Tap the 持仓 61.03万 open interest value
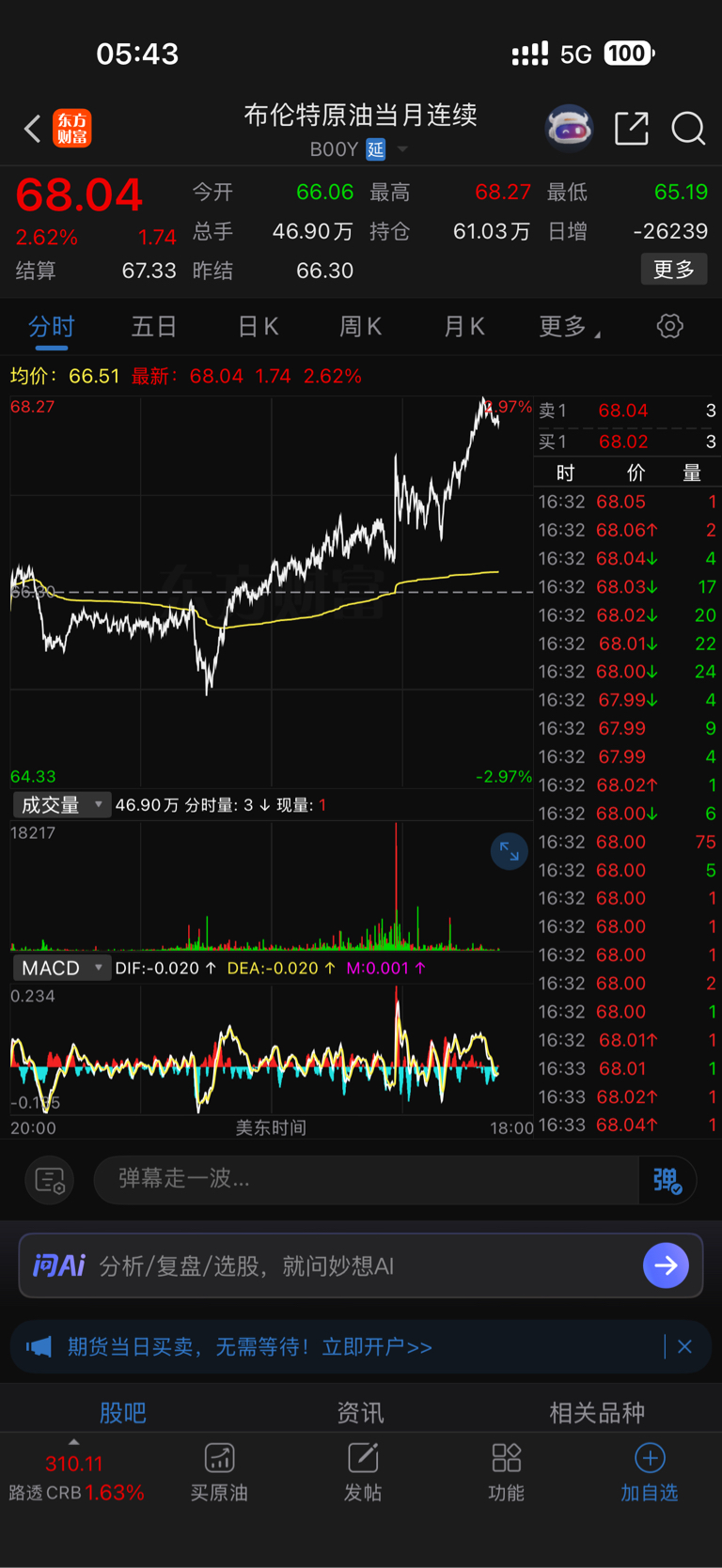 [491, 231]
